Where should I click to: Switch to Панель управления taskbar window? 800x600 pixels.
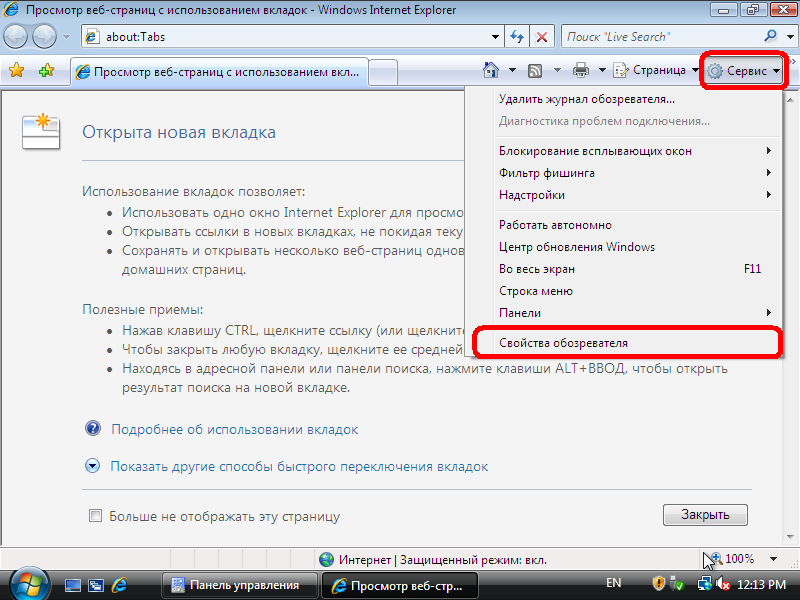tap(239, 585)
